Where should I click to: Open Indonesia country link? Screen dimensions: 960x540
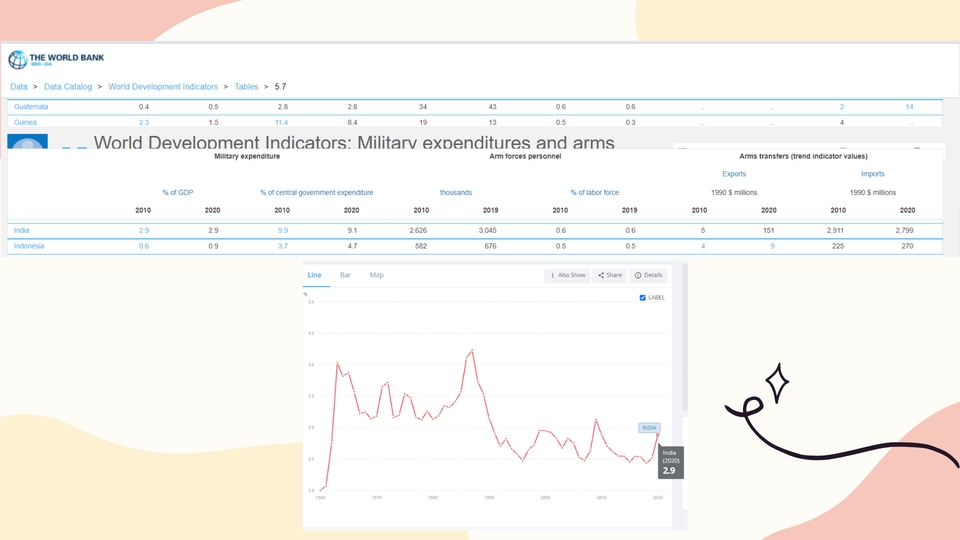coord(29,246)
